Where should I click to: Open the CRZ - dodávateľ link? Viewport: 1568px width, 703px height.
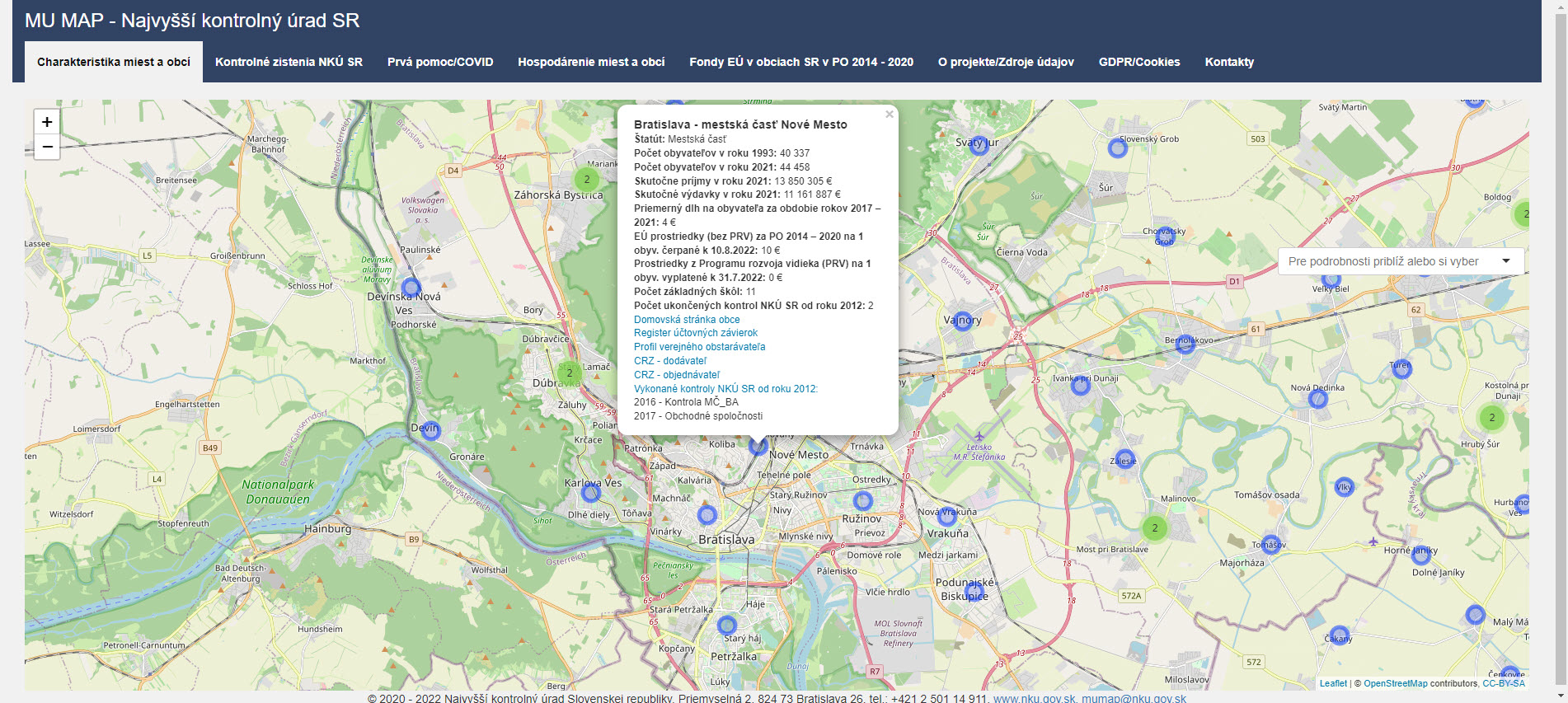669,361
